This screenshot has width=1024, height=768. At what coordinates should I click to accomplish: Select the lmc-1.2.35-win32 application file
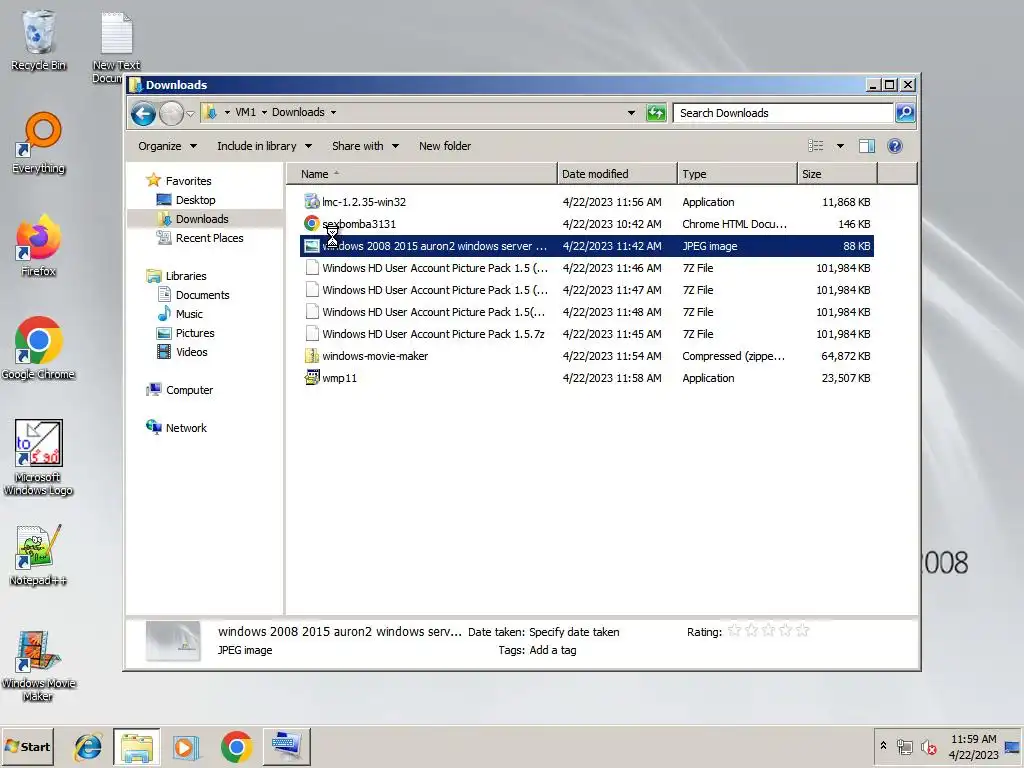[x=586, y=202]
